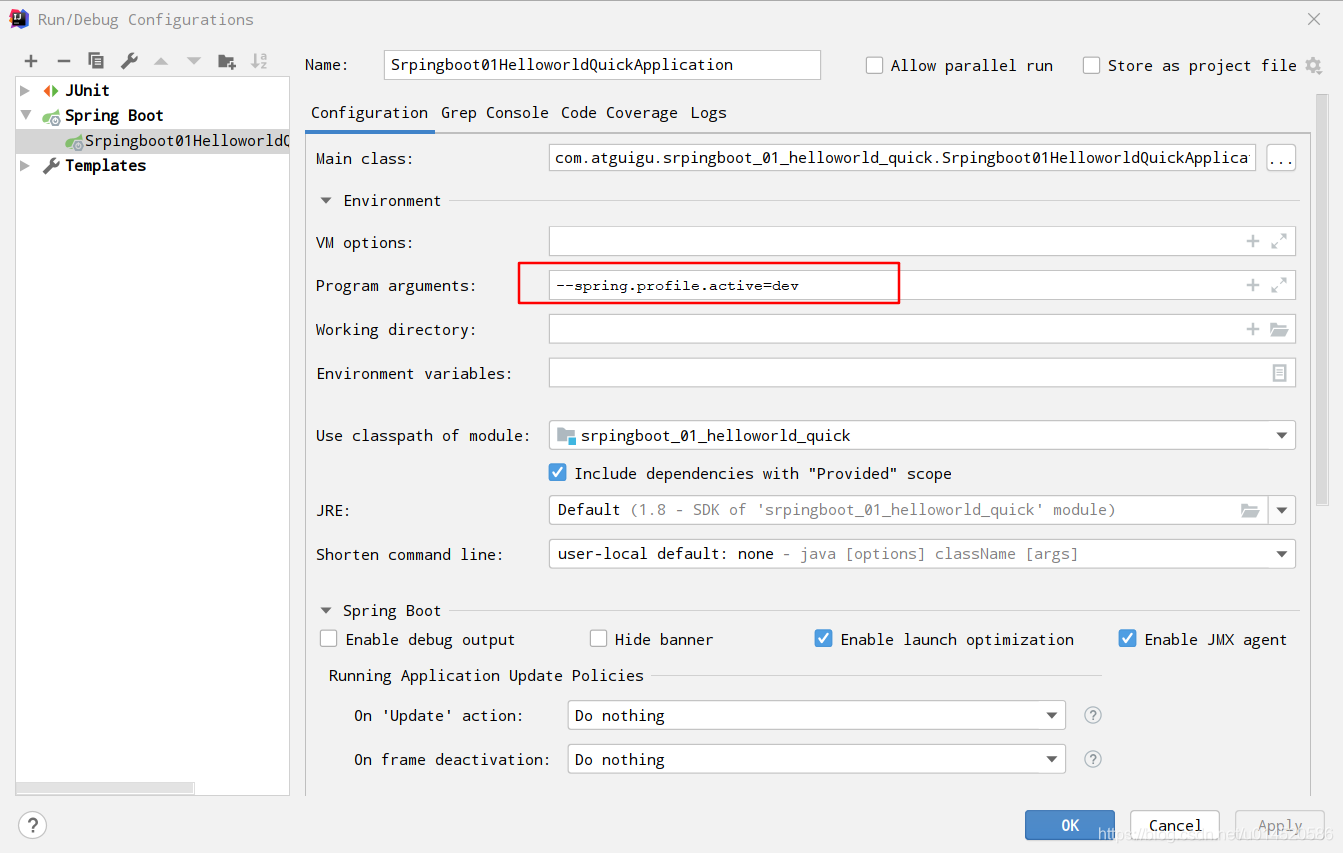Disable Enable launch optimization checkbox

823,638
